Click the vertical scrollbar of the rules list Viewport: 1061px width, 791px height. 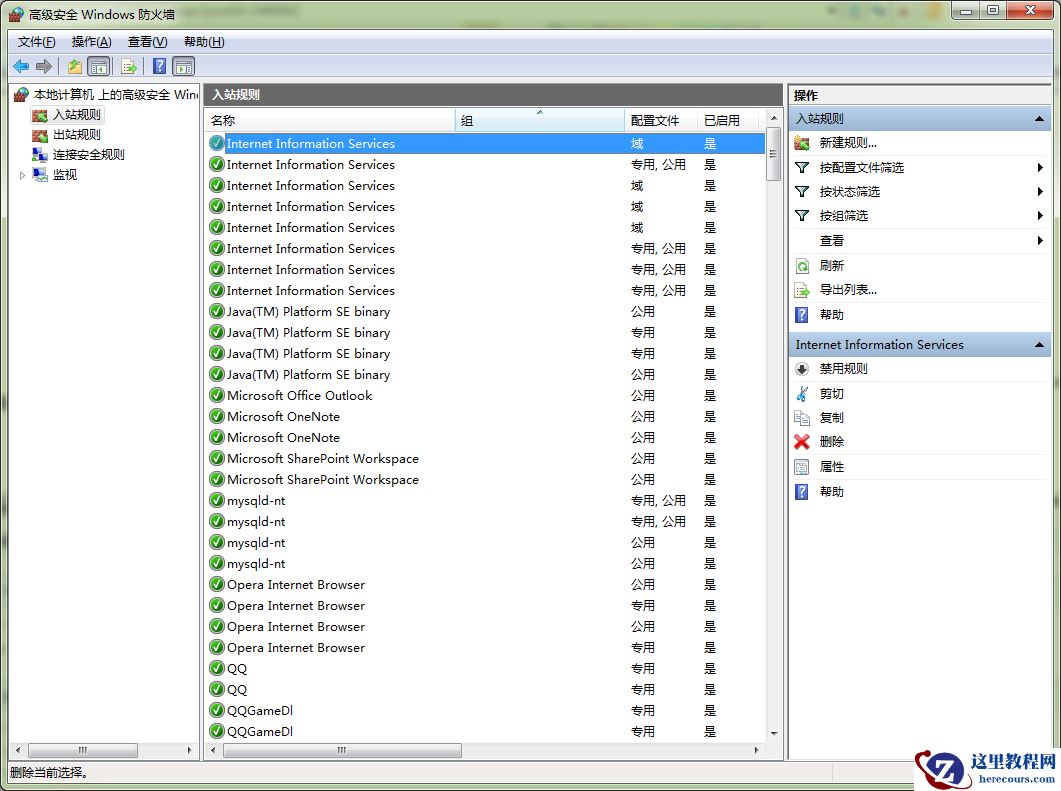click(773, 150)
